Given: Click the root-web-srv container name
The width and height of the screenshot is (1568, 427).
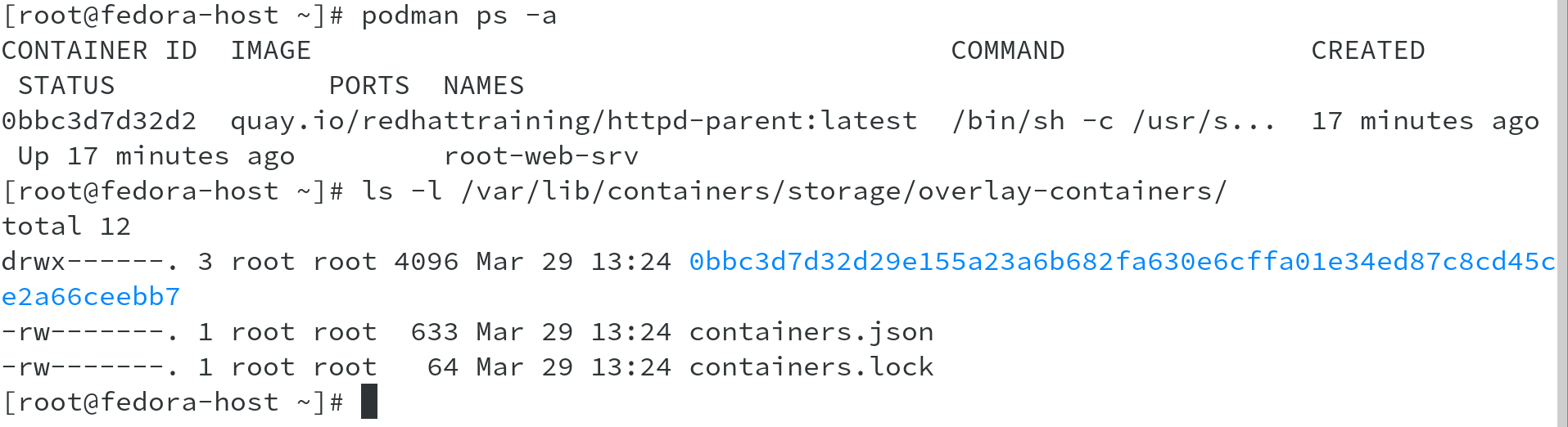Looking at the screenshot, I should pos(540,156).
